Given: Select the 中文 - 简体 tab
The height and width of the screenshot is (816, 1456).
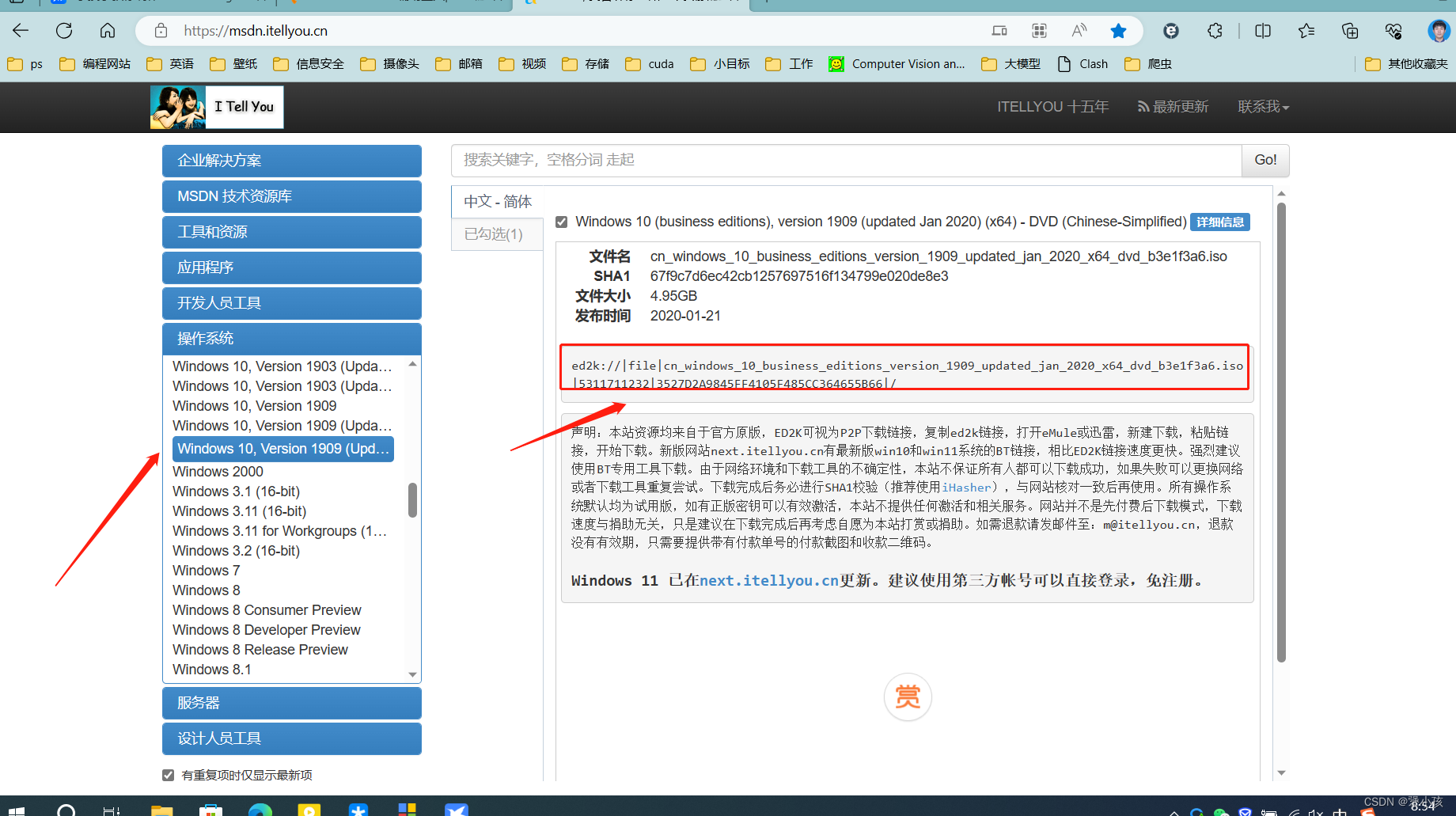Looking at the screenshot, I should [x=498, y=202].
